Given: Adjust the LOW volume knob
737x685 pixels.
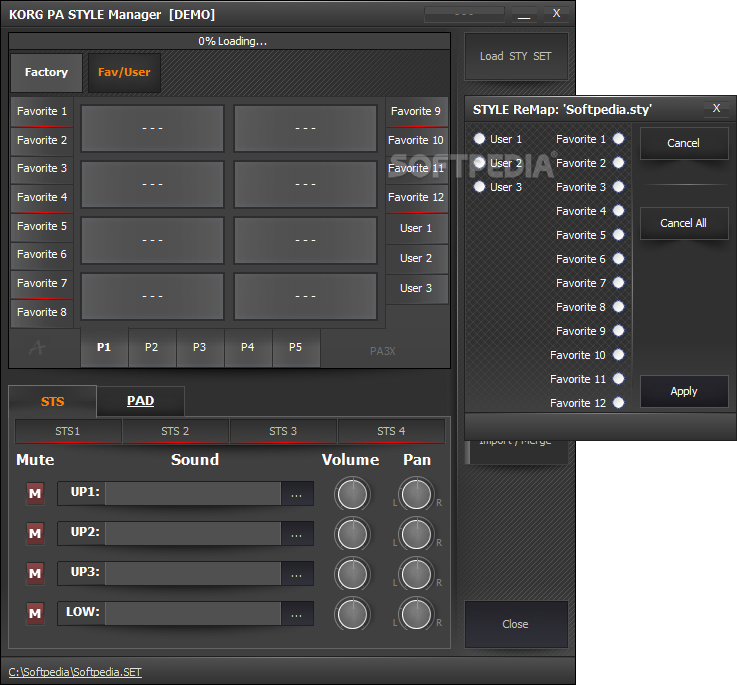Looking at the screenshot, I should (x=353, y=614).
